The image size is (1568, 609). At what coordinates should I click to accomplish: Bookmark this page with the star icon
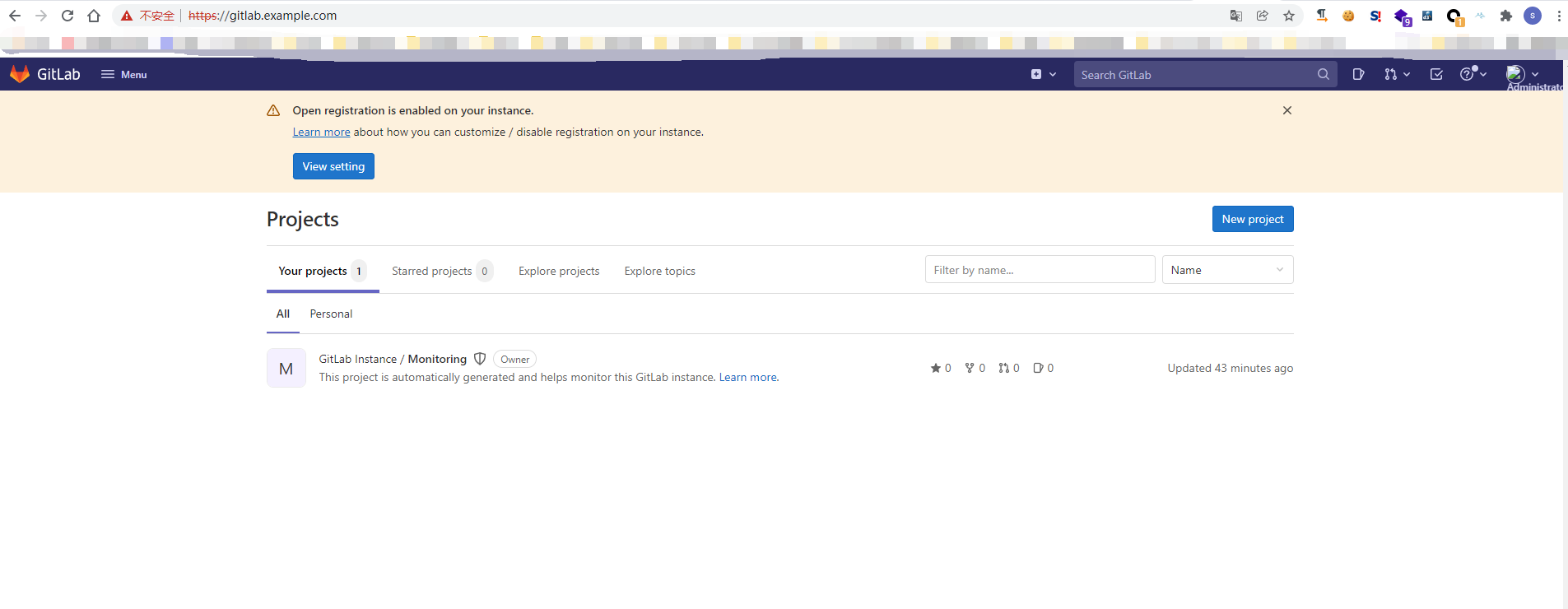click(1289, 16)
